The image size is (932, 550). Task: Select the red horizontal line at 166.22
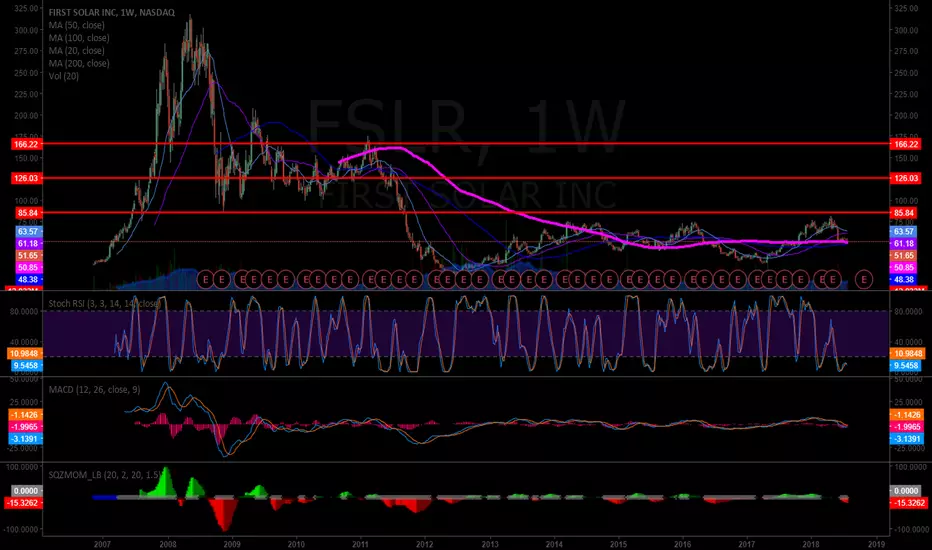pos(466,144)
